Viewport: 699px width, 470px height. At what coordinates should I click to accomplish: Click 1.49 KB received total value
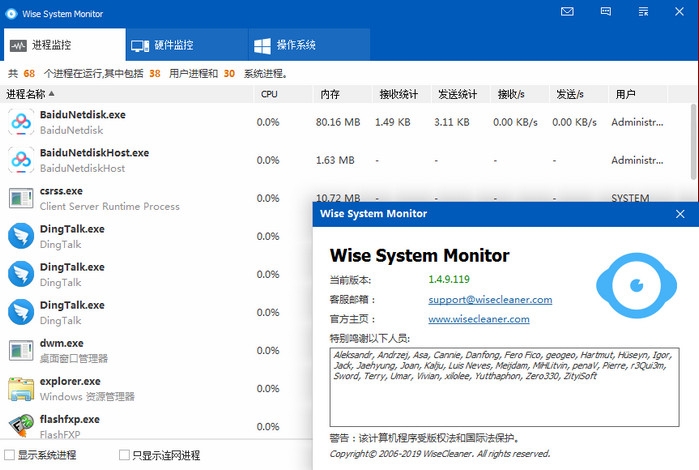click(393, 122)
